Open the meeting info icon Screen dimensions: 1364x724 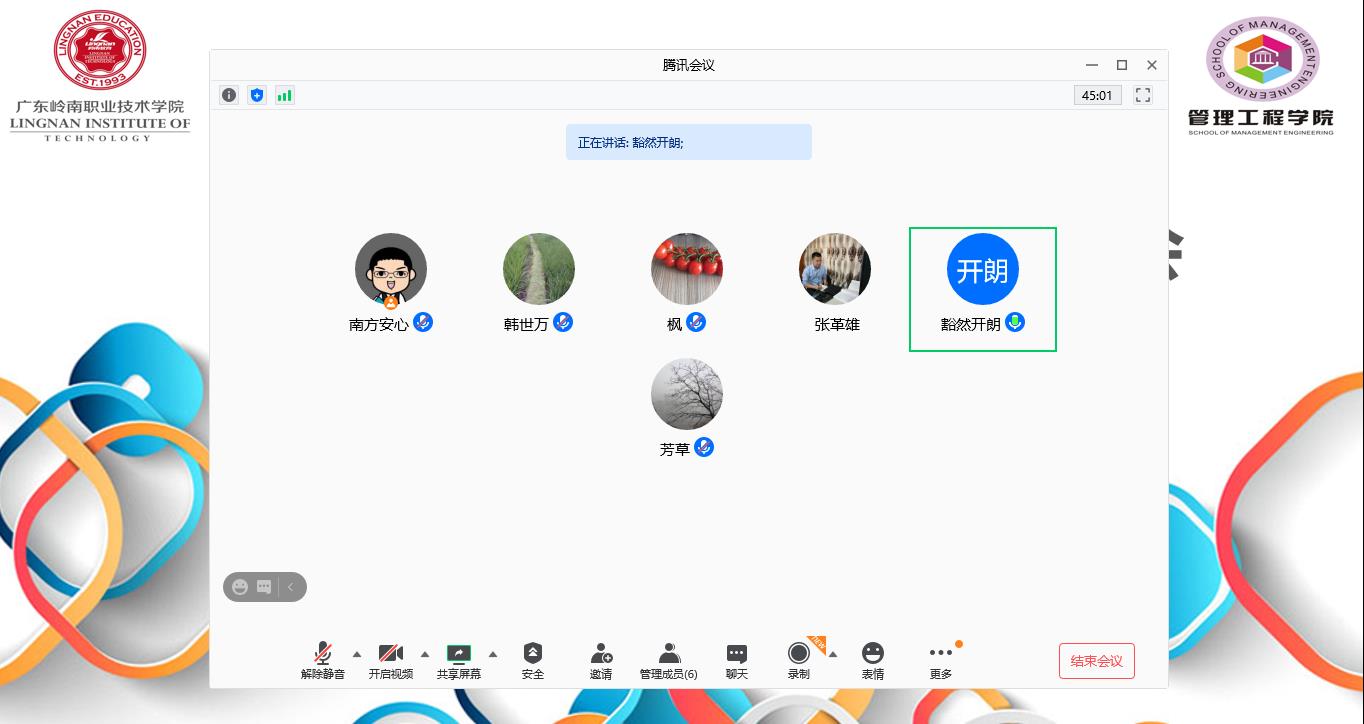point(229,95)
